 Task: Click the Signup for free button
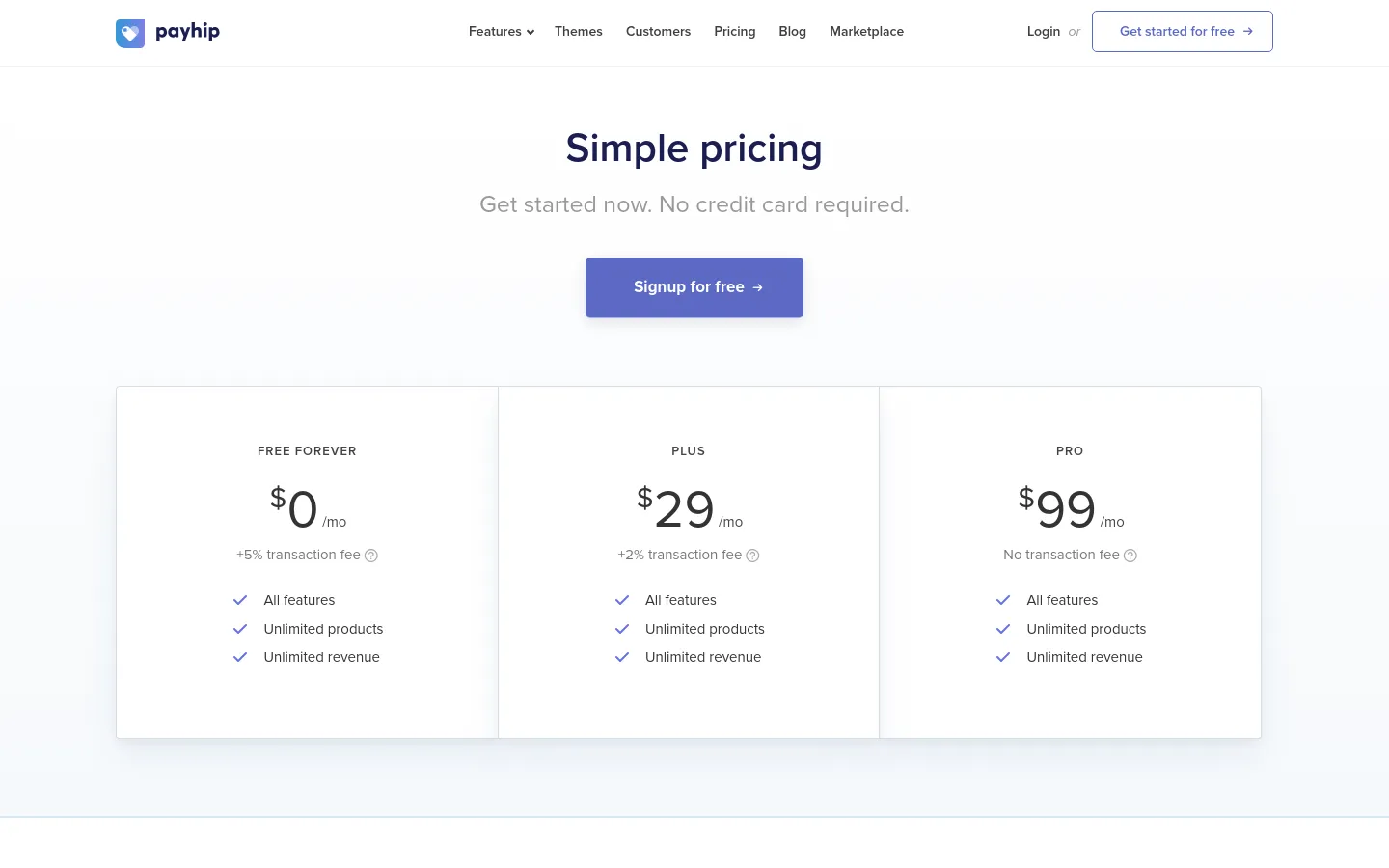694,287
